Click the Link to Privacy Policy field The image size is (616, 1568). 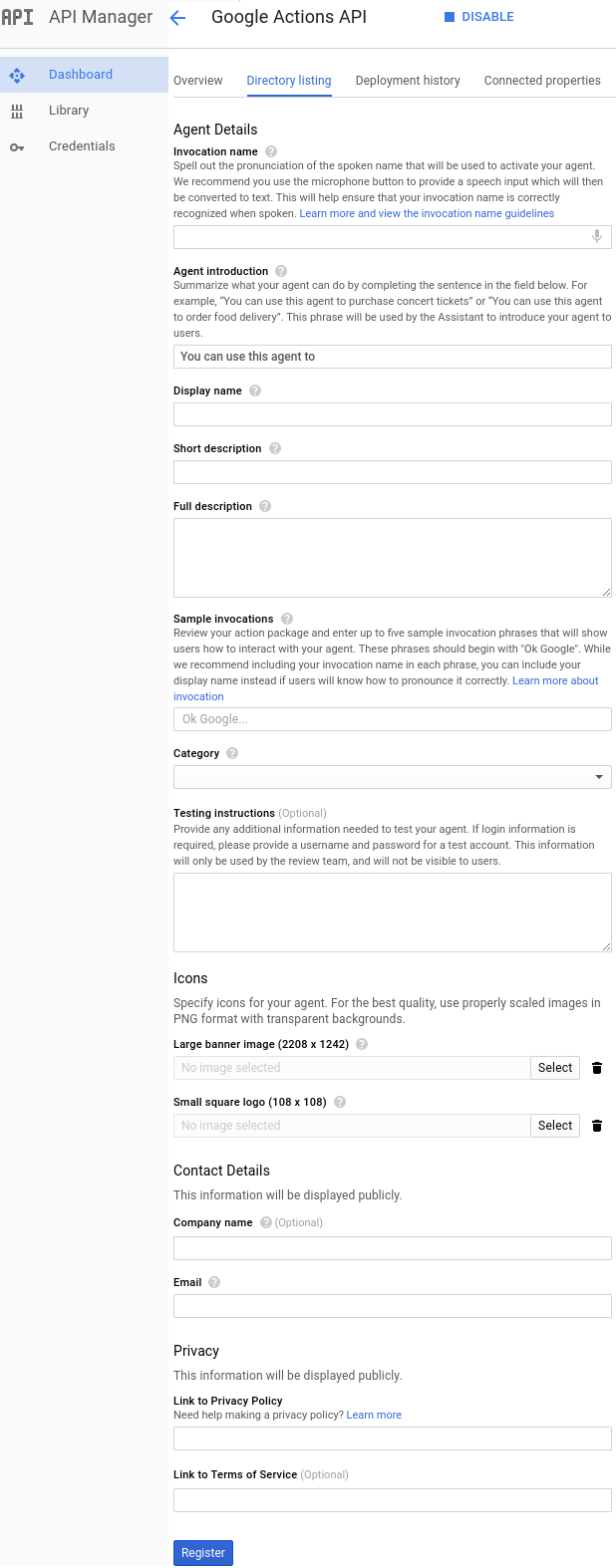(393, 1438)
